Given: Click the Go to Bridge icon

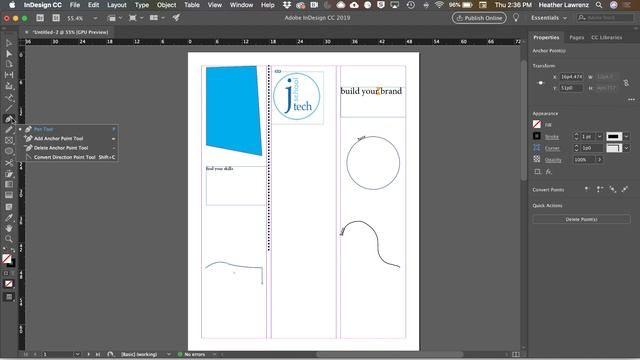Looking at the screenshot, I should coord(40,18).
